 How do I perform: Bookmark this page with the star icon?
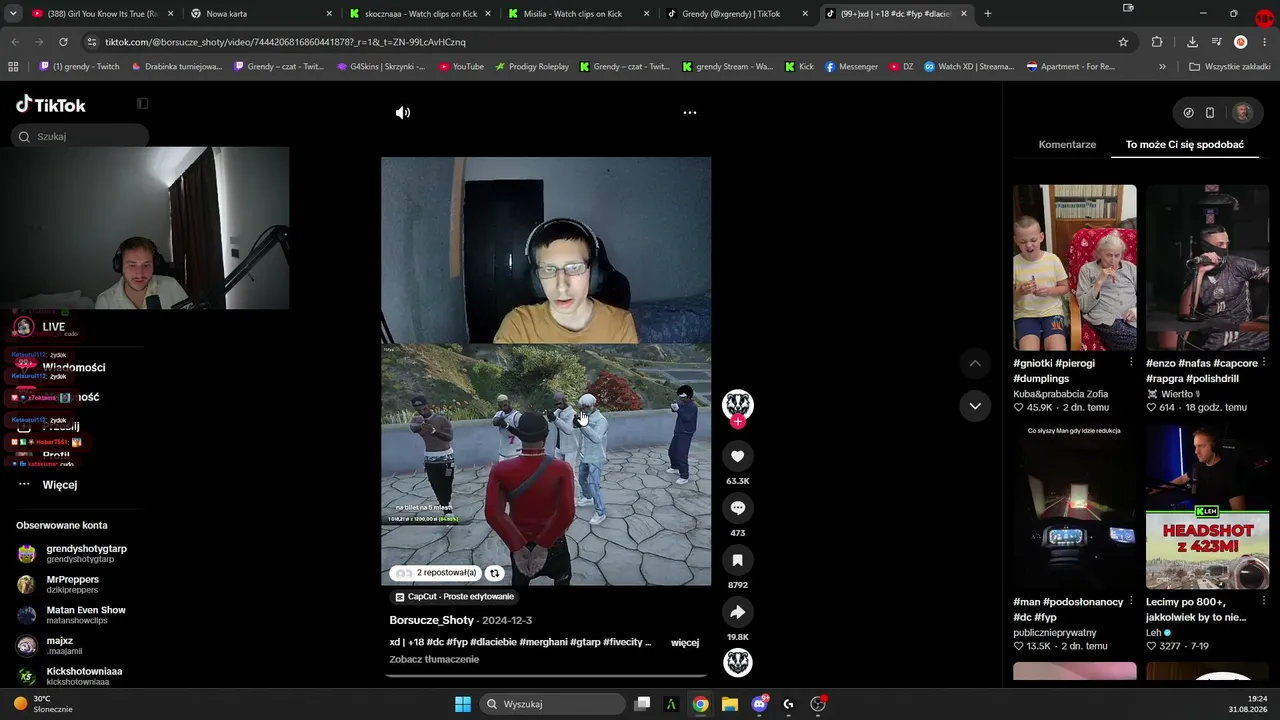[1123, 42]
